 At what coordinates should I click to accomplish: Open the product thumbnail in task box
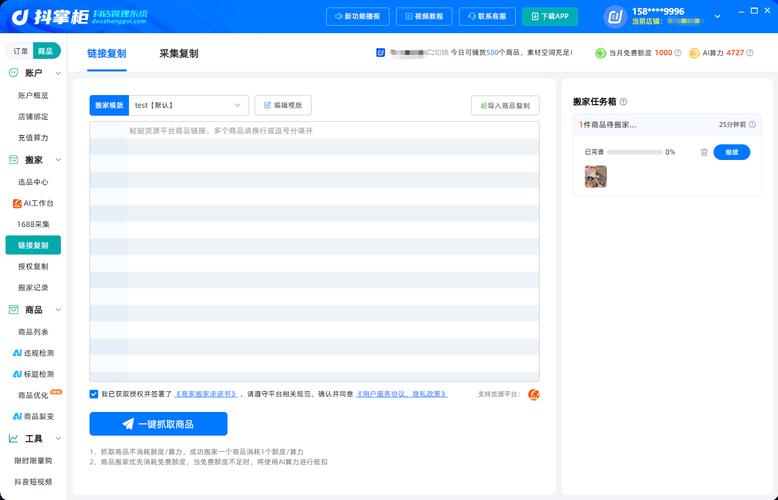595,177
